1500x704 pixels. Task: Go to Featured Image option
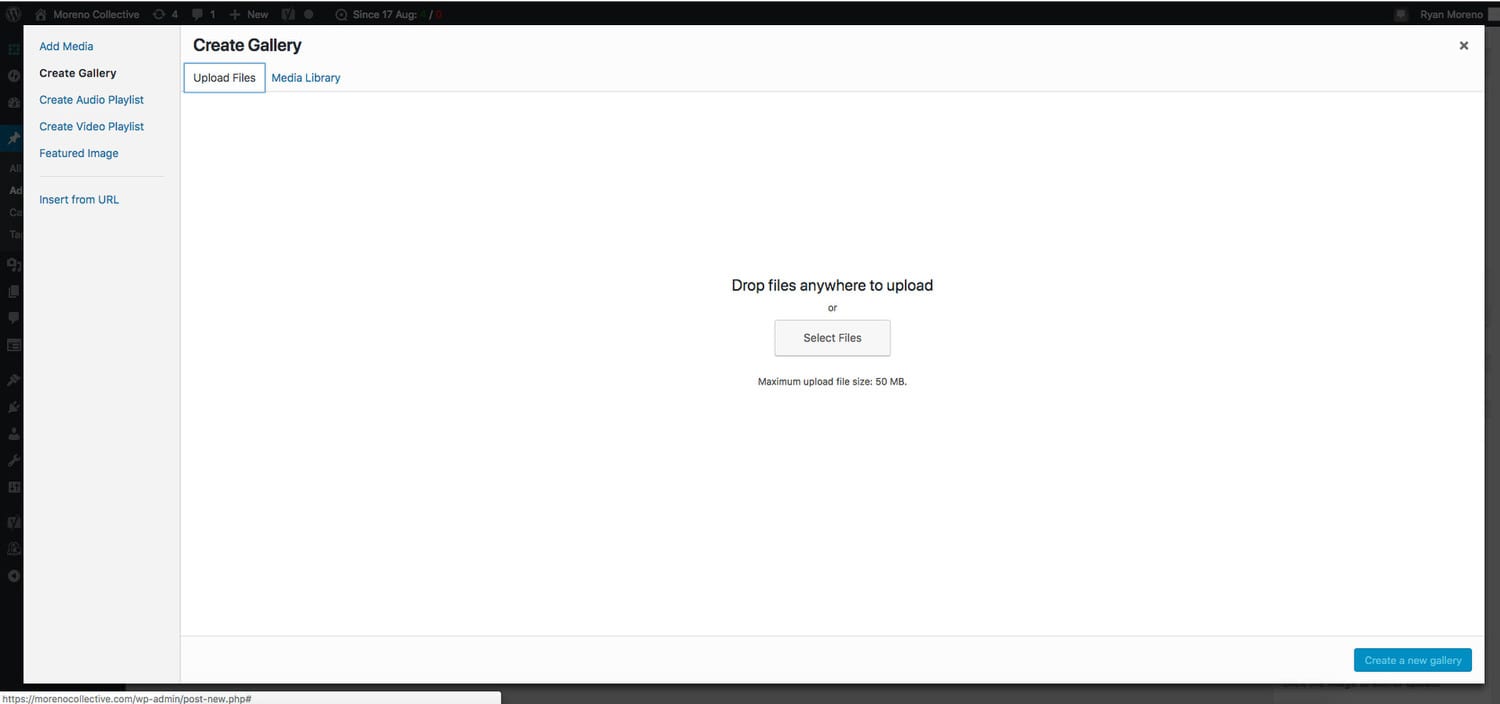click(79, 154)
